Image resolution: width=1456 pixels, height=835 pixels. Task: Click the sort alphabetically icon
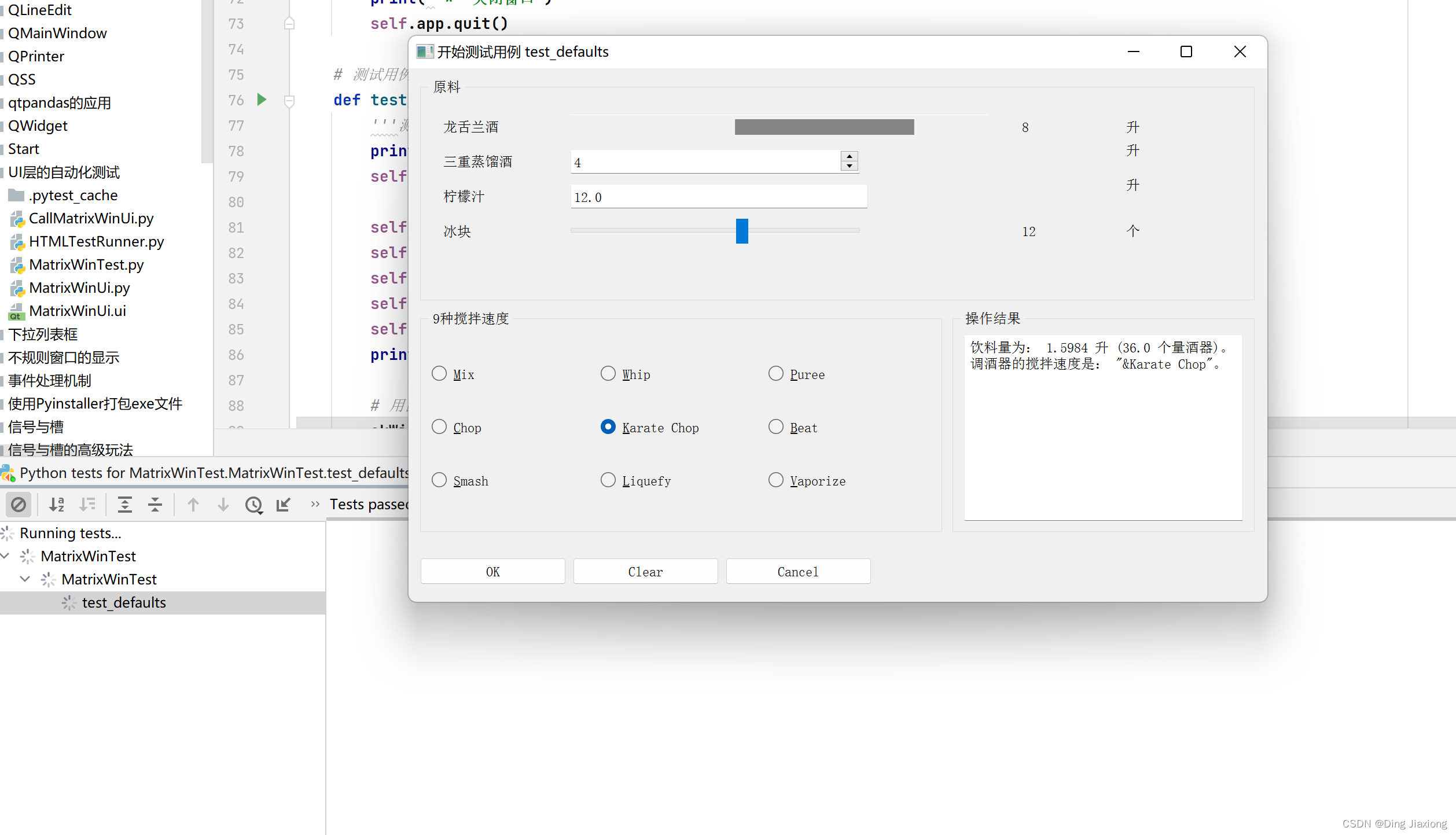(x=57, y=505)
